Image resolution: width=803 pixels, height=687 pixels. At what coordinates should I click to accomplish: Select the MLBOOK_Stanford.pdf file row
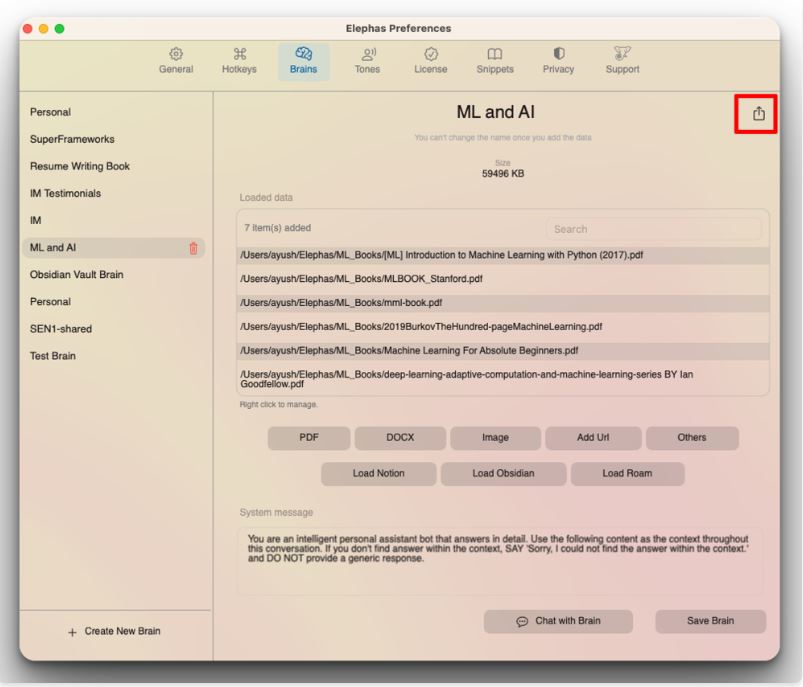click(x=360, y=279)
